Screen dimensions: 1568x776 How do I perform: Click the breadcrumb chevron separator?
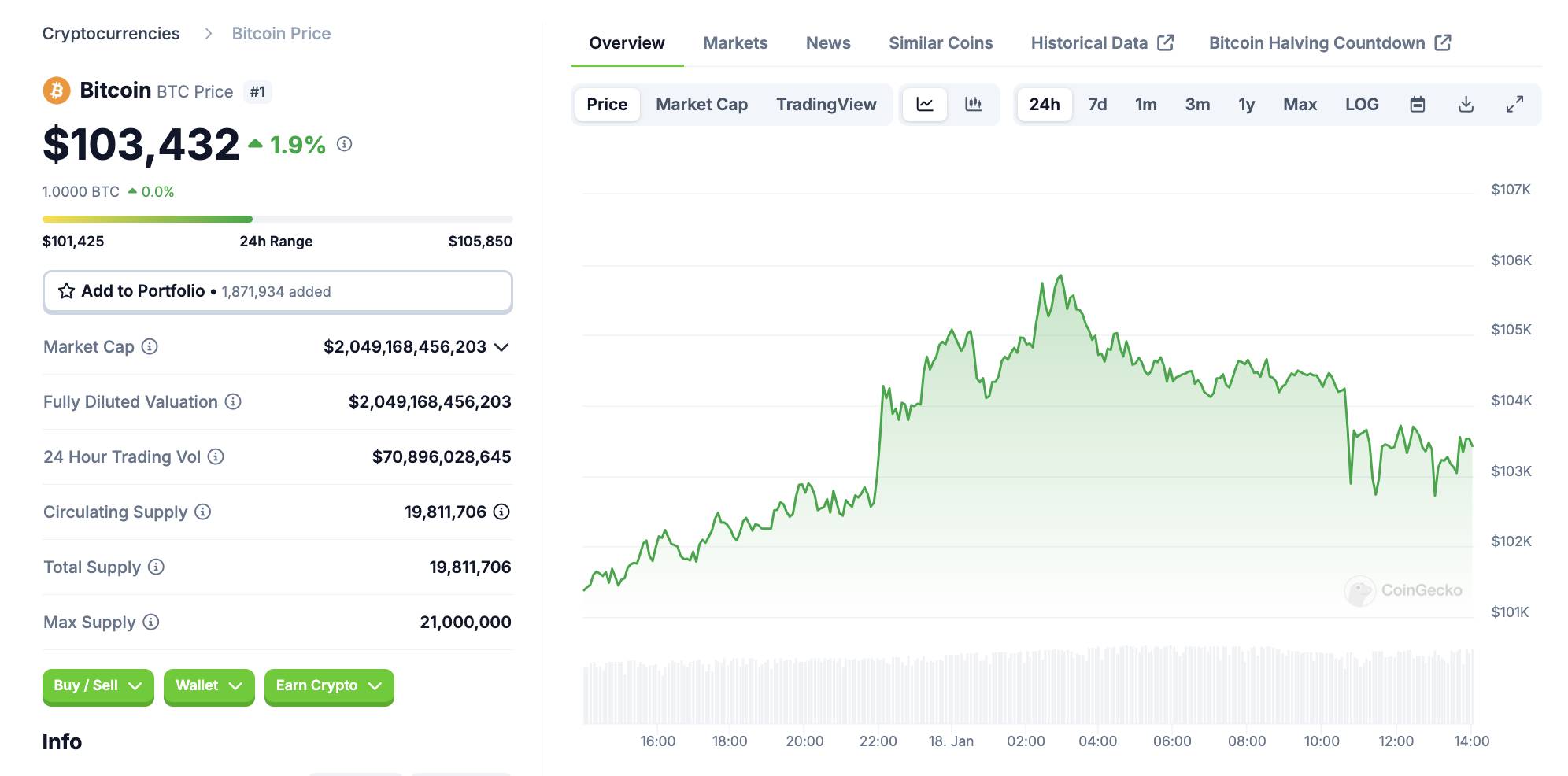208,33
